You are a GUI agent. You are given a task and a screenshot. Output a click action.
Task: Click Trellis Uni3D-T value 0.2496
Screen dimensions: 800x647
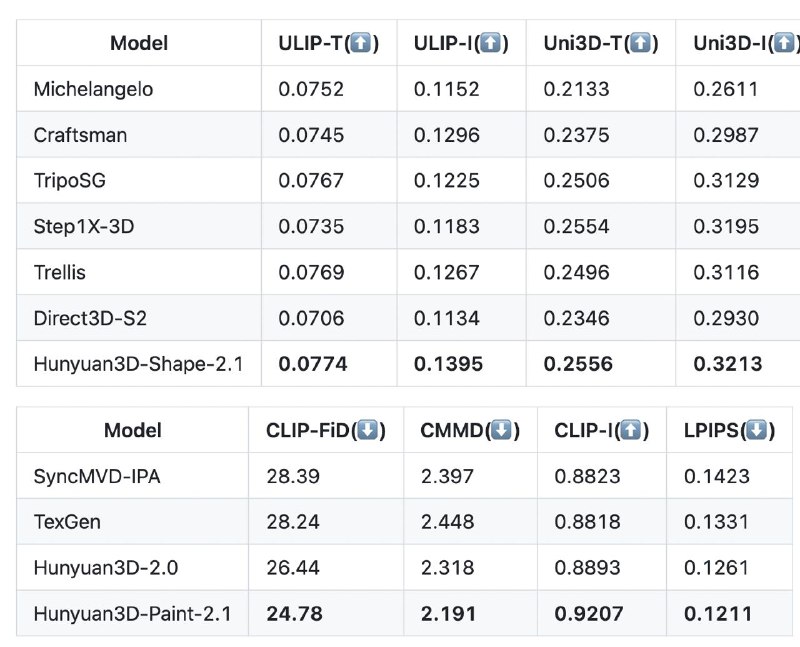tap(577, 272)
